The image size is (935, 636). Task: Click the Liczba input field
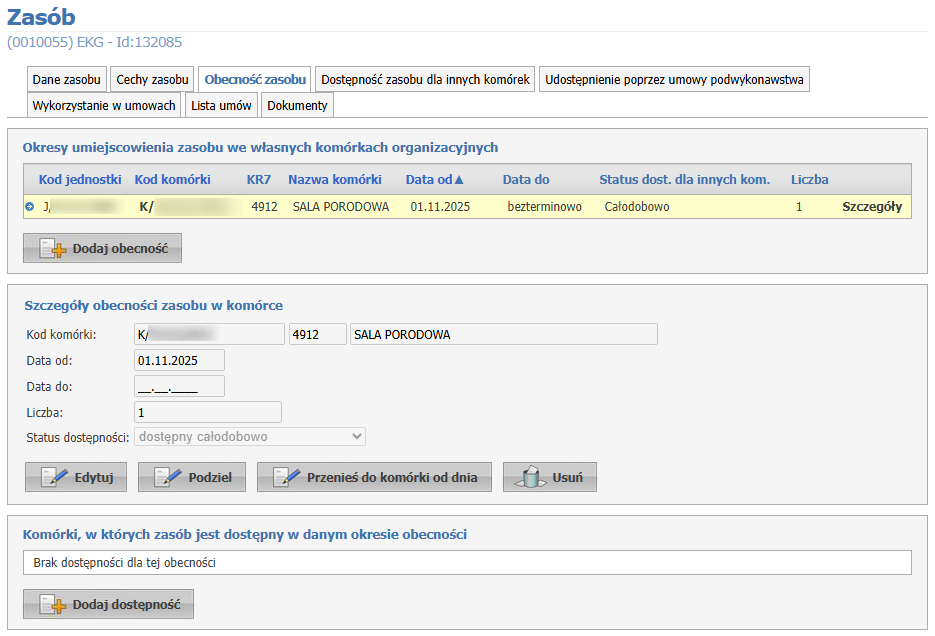coord(207,412)
